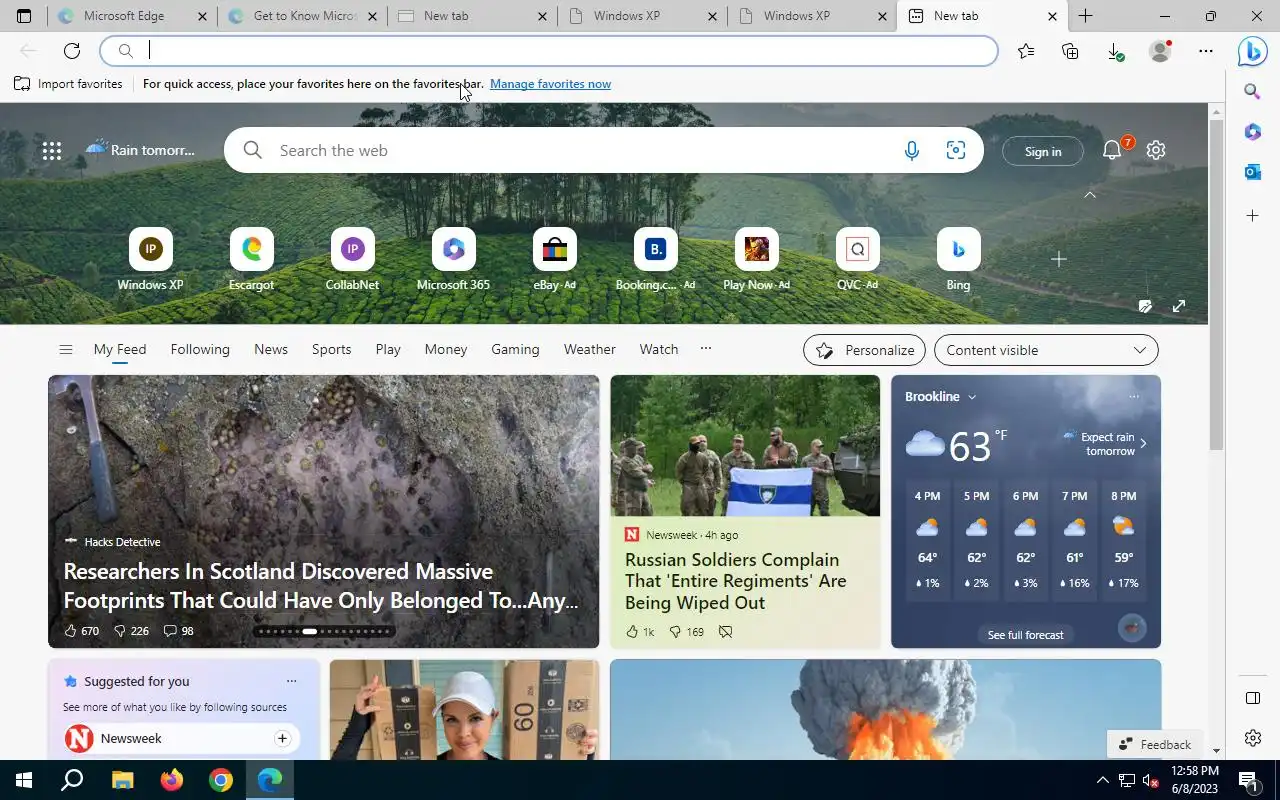Open notifications bell icon
Viewport: 1280px width, 800px height.
[1112, 150]
